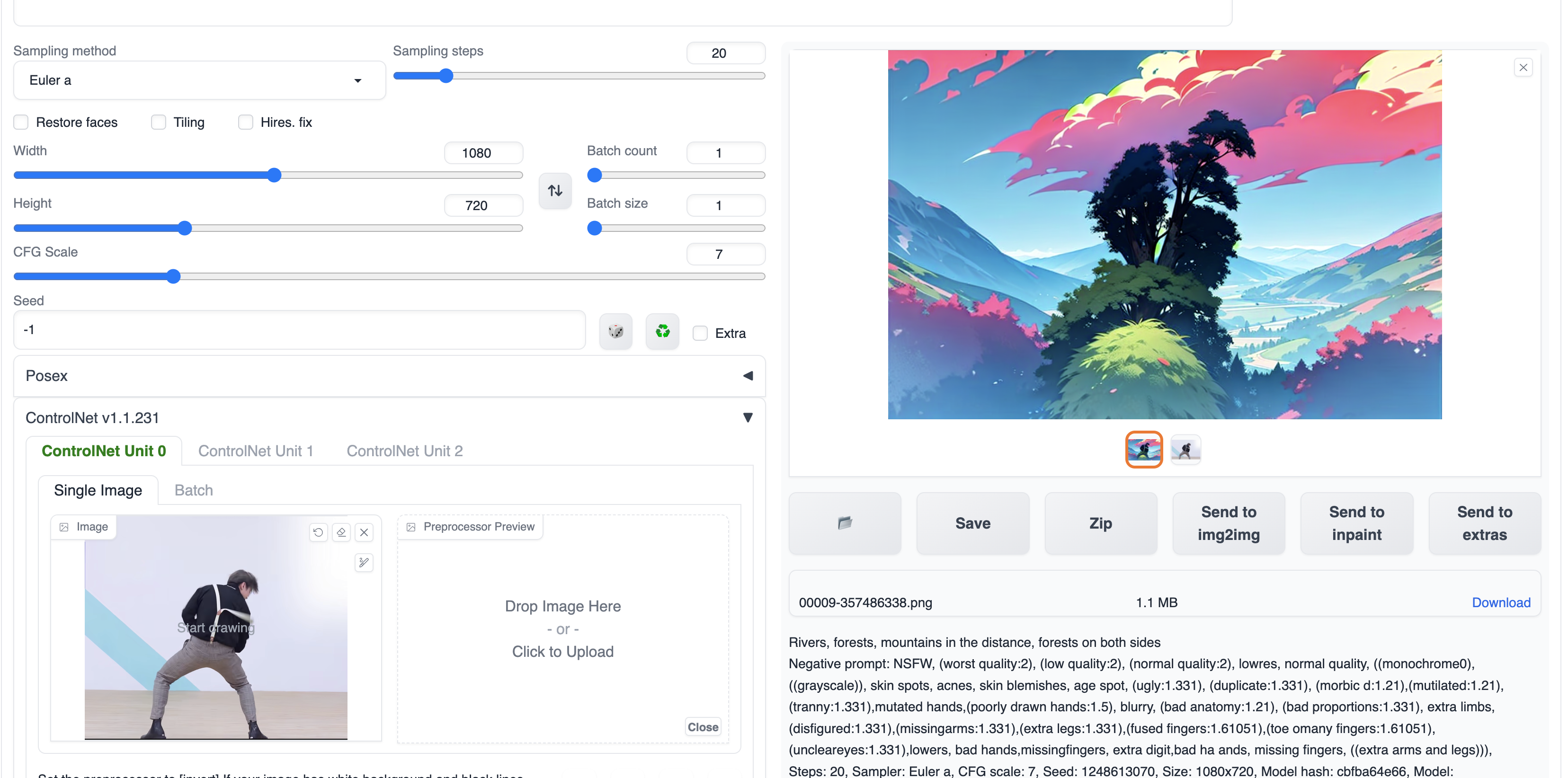1568x778 pixels.
Task: Click the Height value field showing 720
Action: pyautogui.click(x=483, y=205)
